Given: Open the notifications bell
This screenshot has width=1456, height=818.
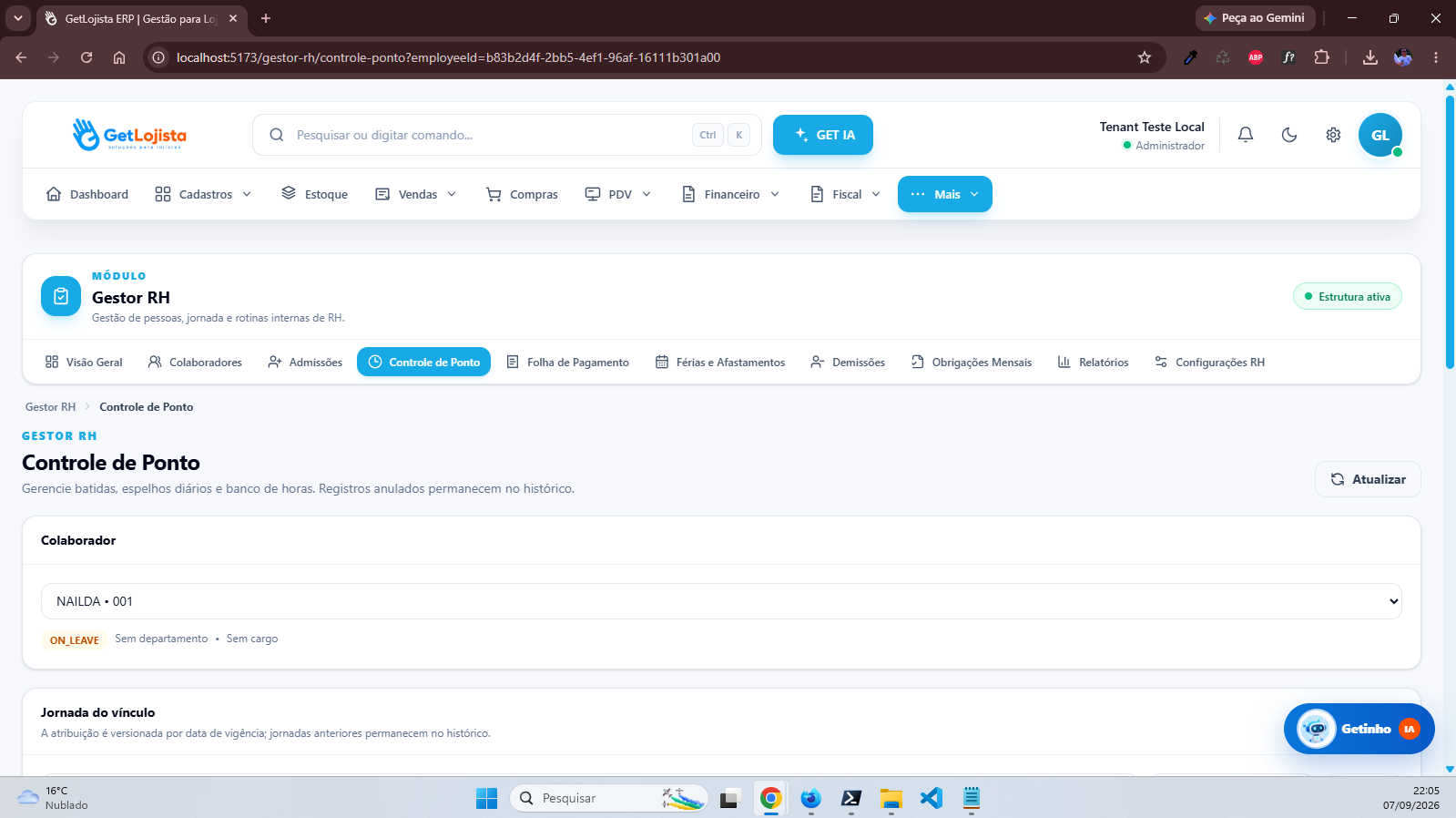Looking at the screenshot, I should pos(1246,135).
